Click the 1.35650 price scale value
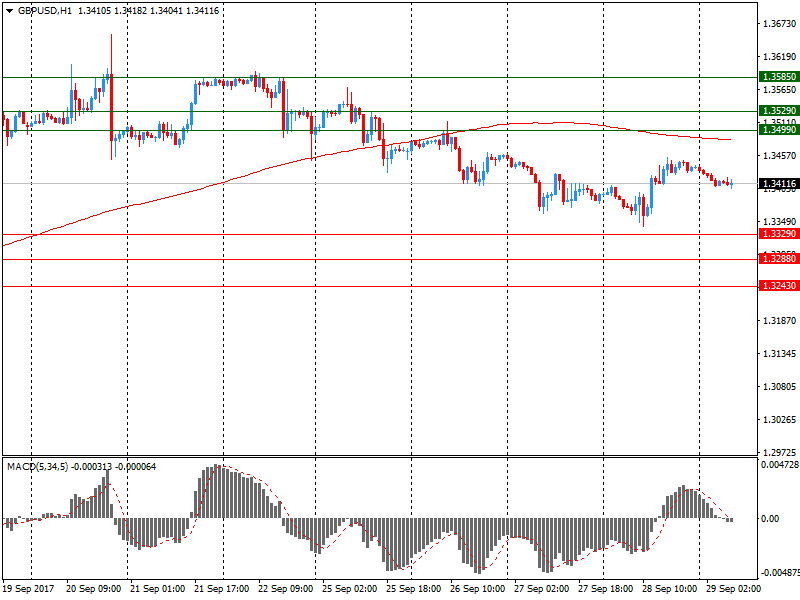 point(779,90)
